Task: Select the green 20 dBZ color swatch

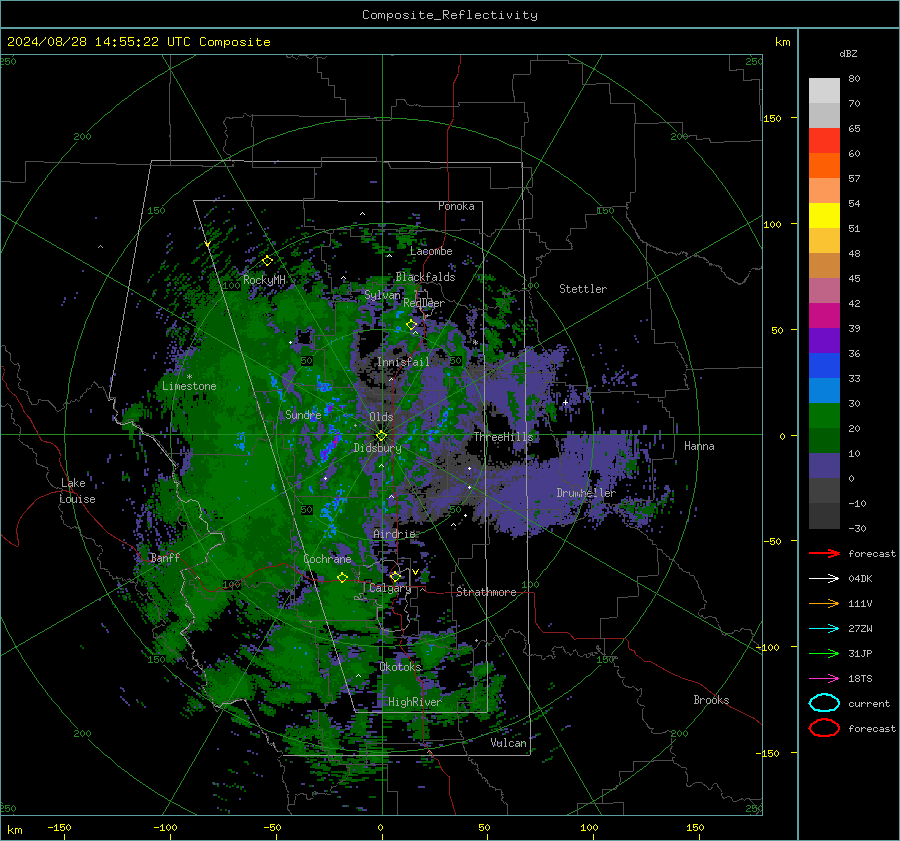Action: pyautogui.click(x=824, y=416)
